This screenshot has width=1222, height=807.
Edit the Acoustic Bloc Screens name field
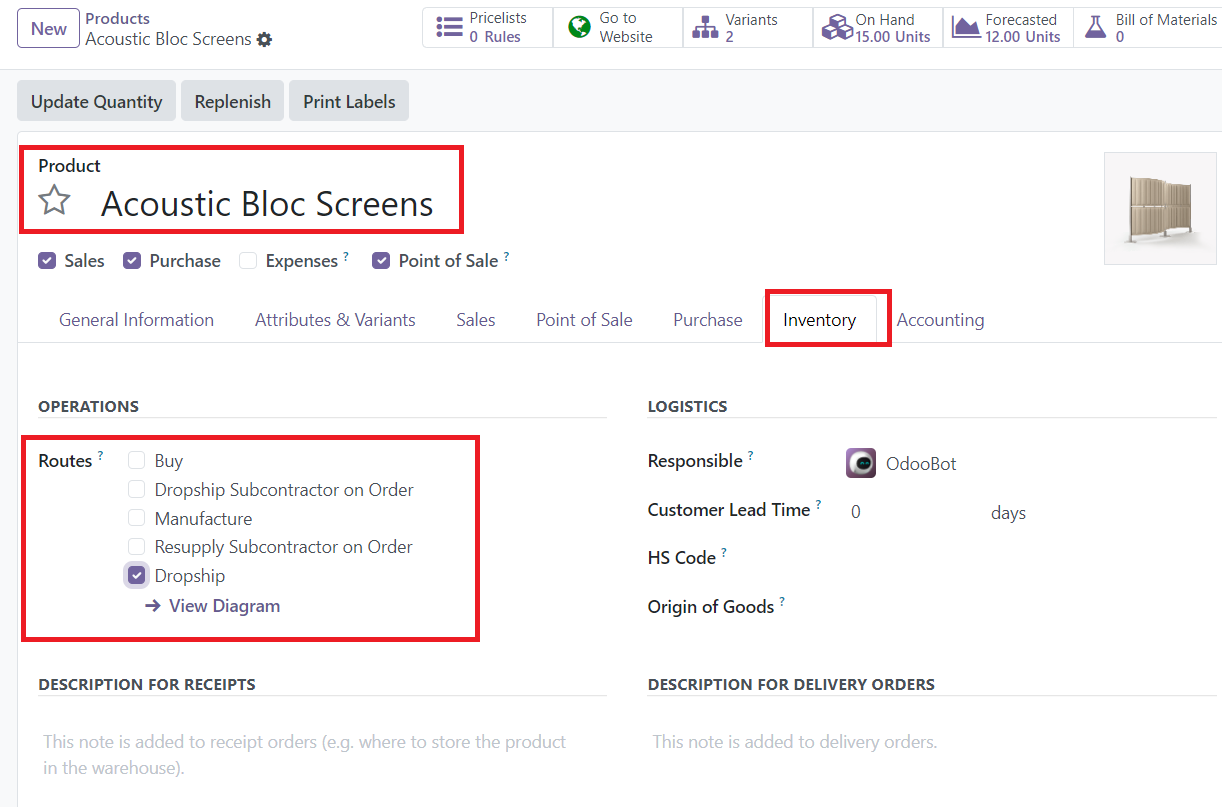(267, 204)
